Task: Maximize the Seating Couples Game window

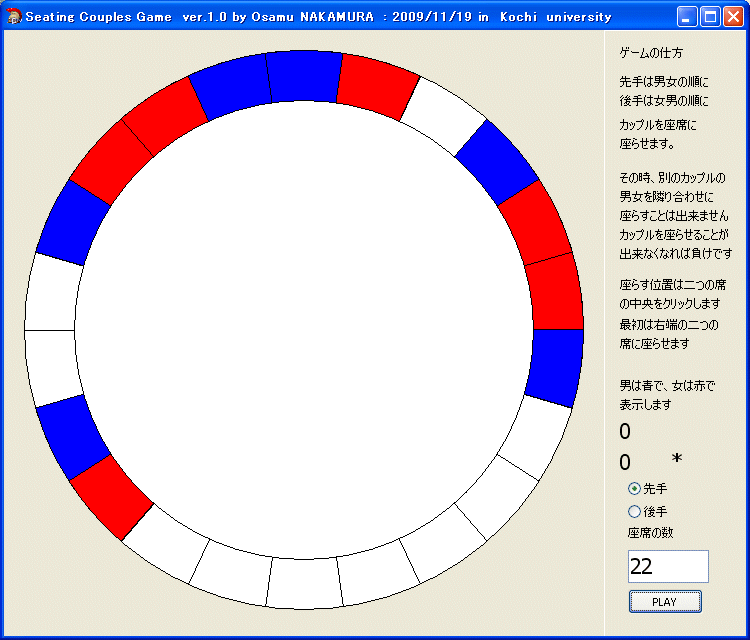Action: (710, 17)
